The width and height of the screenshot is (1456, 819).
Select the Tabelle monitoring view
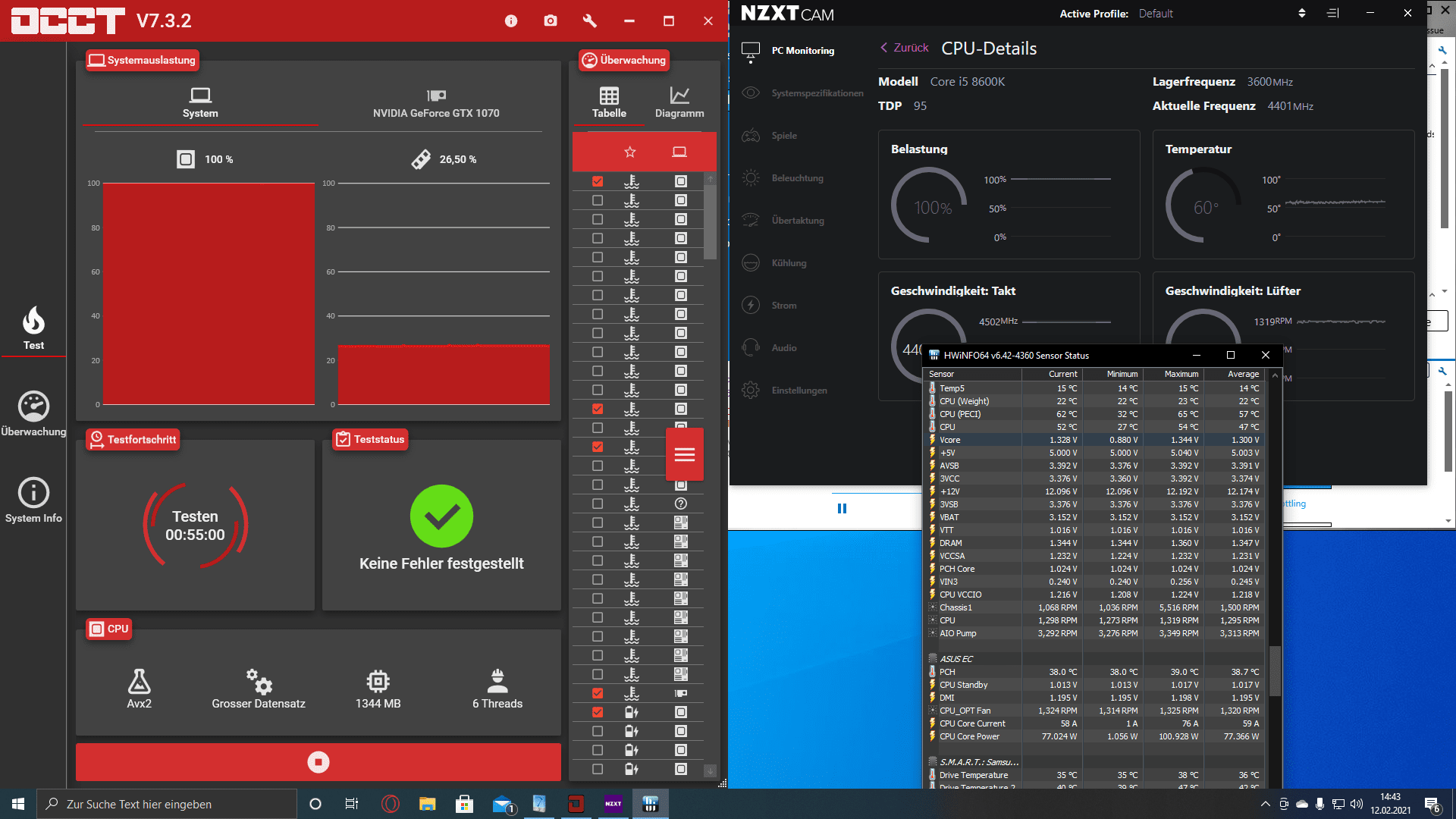[x=609, y=103]
